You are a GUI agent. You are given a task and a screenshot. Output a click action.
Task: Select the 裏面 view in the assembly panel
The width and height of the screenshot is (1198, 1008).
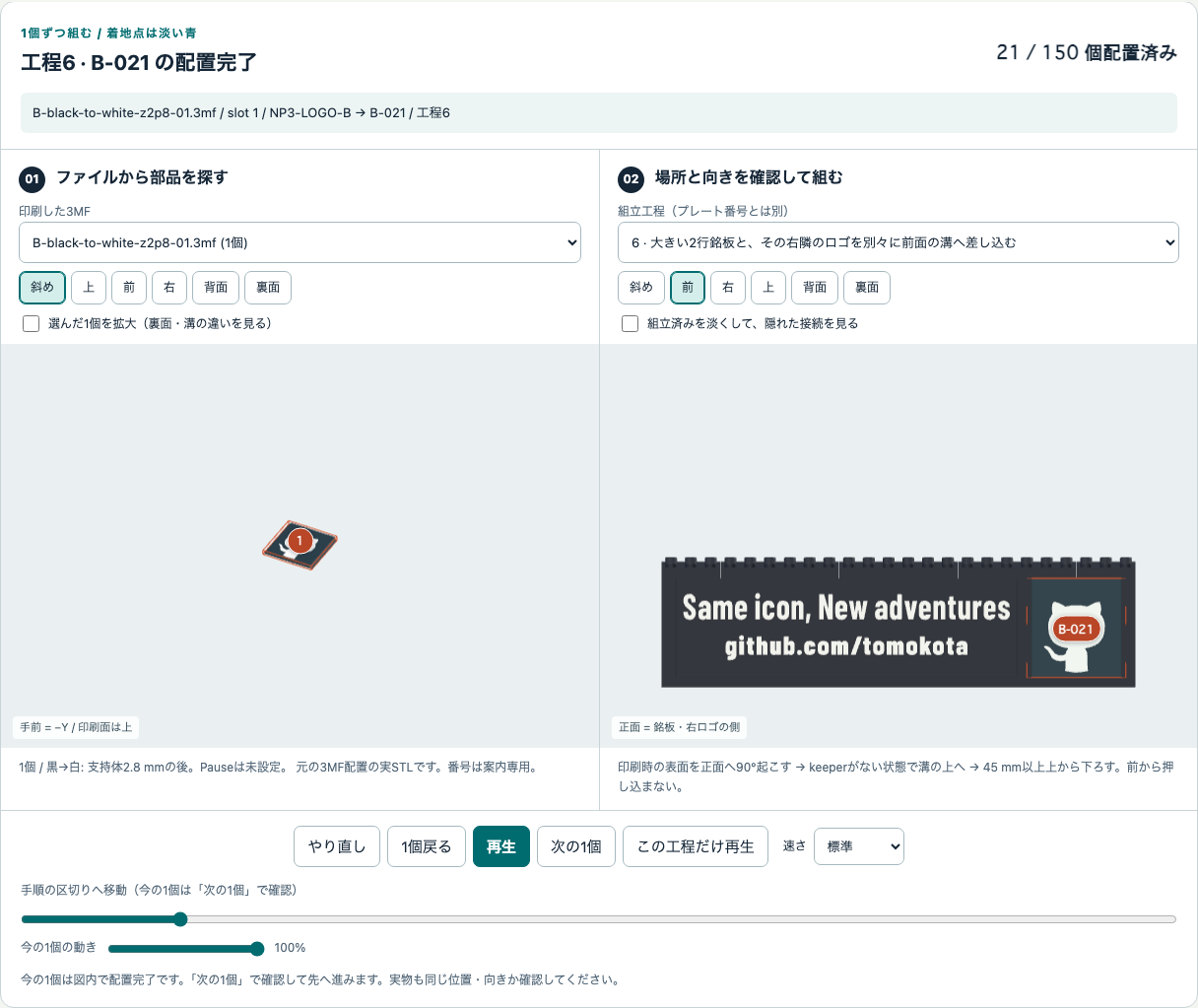(x=867, y=288)
